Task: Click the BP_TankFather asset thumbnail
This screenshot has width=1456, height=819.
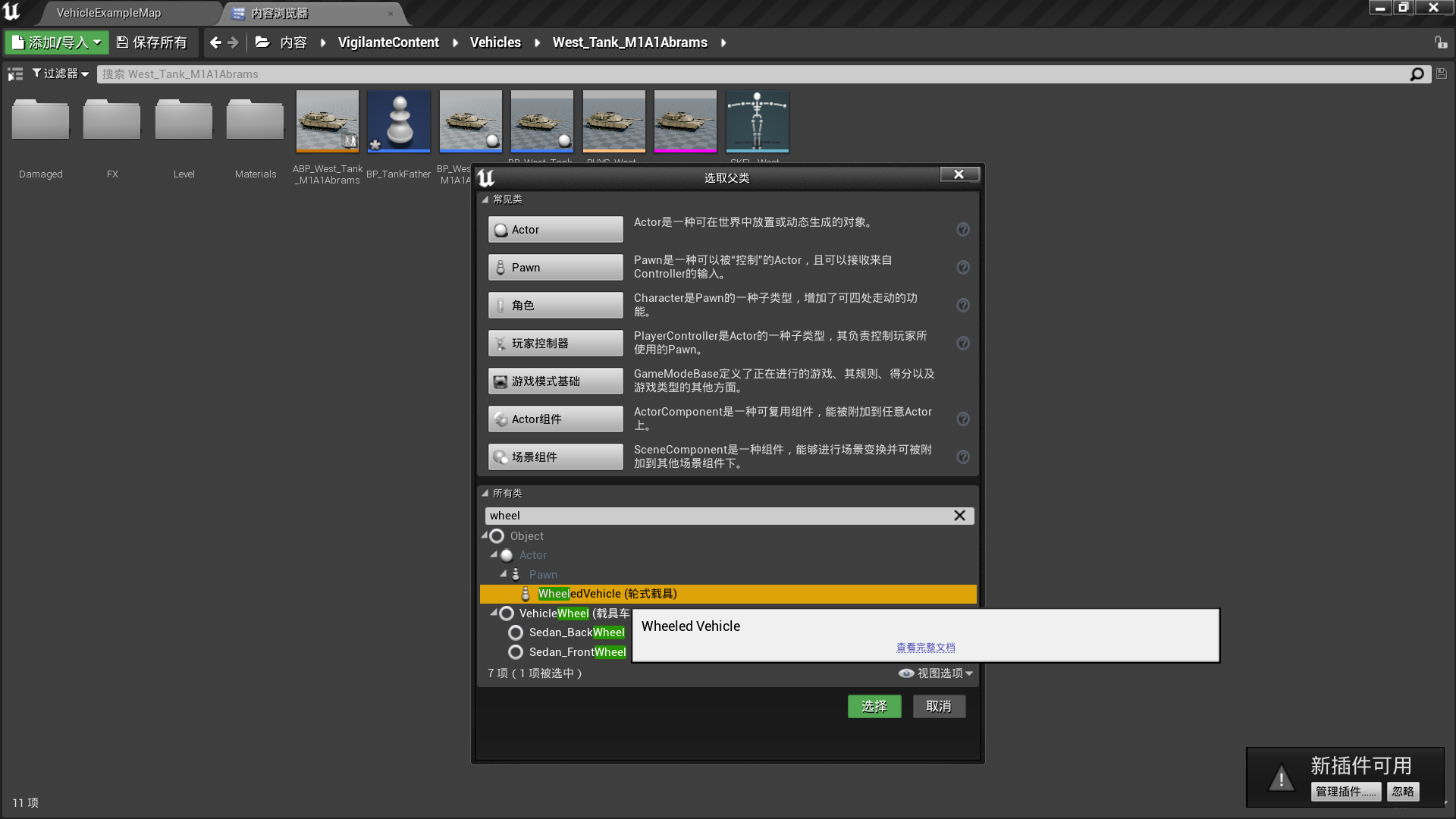Action: coord(399,121)
